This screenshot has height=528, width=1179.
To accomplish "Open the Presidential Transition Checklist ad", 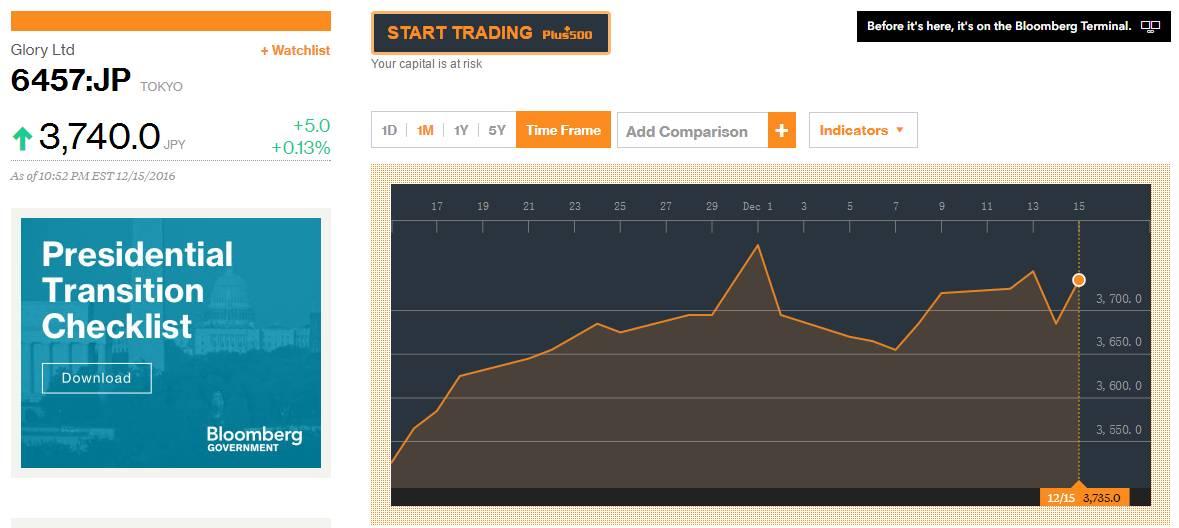I will tap(171, 343).
